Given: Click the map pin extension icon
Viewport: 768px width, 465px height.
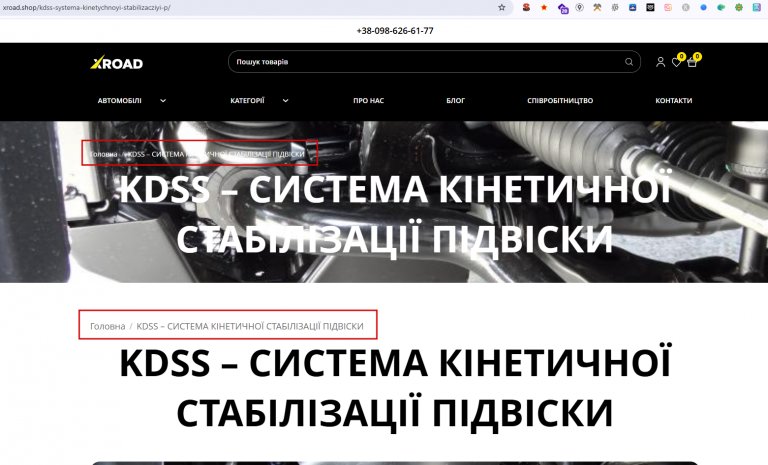Looking at the screenshot, I should click(579, 7).
